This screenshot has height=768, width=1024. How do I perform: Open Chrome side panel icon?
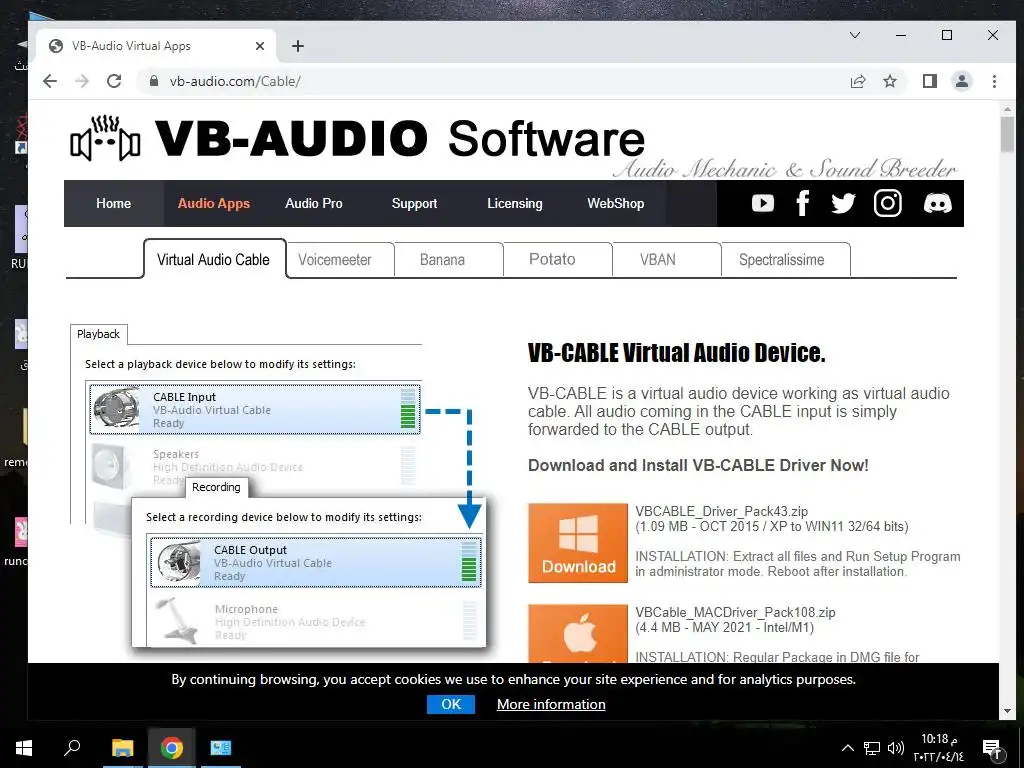[x=929, y=81]
